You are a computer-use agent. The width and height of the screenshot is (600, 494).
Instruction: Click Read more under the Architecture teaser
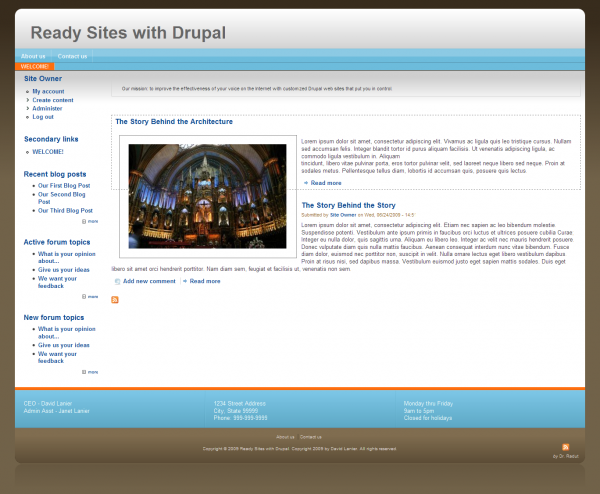[x=325, y=183]
